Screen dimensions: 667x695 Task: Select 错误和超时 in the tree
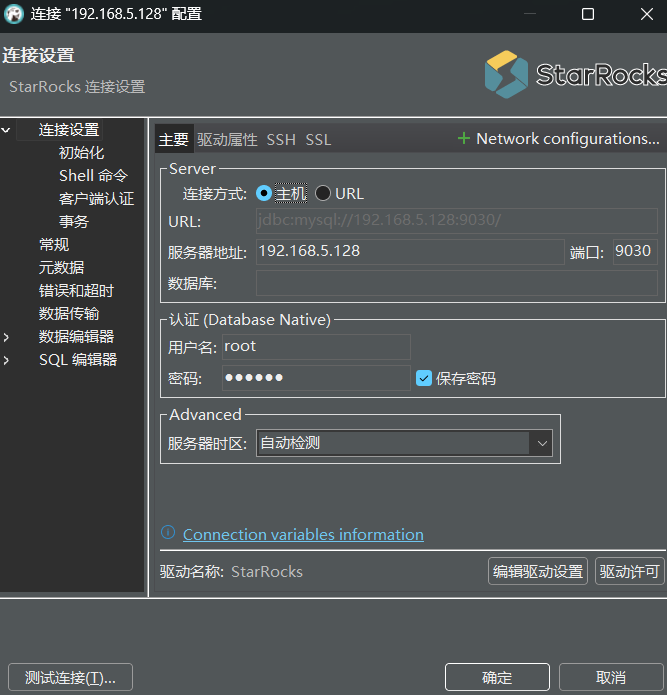pos(76,291)
